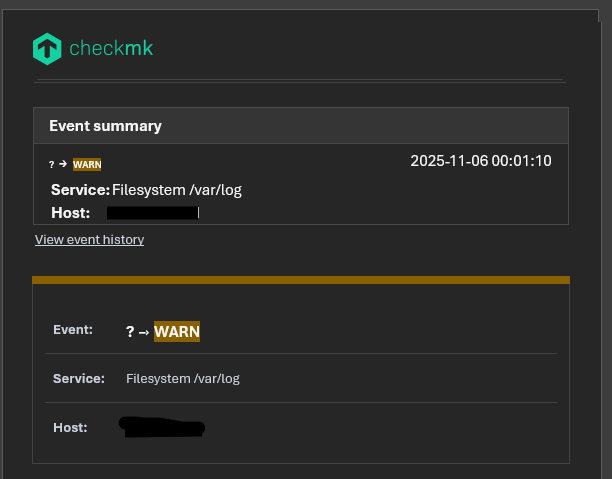Click the large question mark in Event row
This screenshot has height=479, width=612.
coord(130,332)
